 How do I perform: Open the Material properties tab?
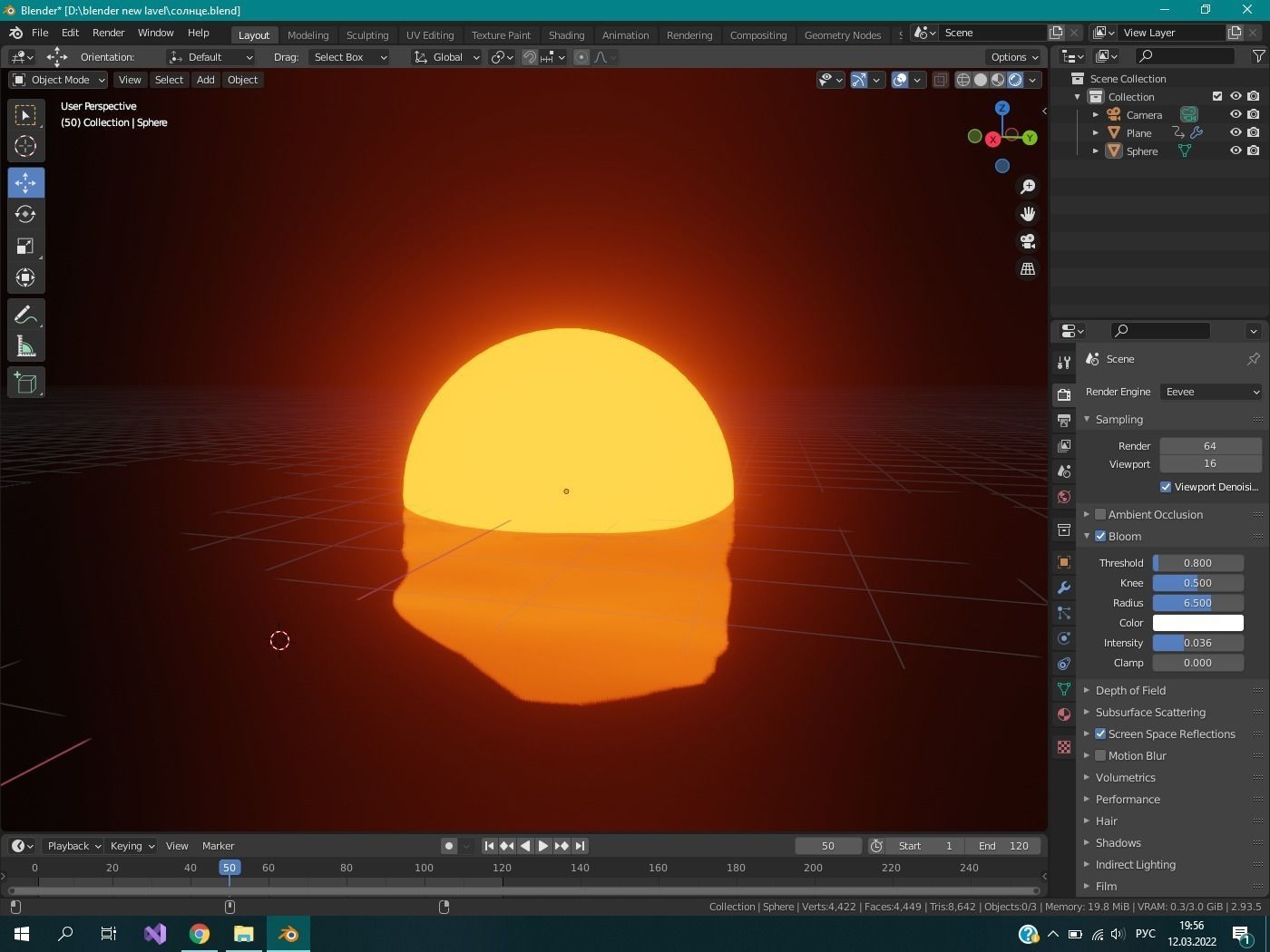pyautogui.click(x=1063, y=714)
